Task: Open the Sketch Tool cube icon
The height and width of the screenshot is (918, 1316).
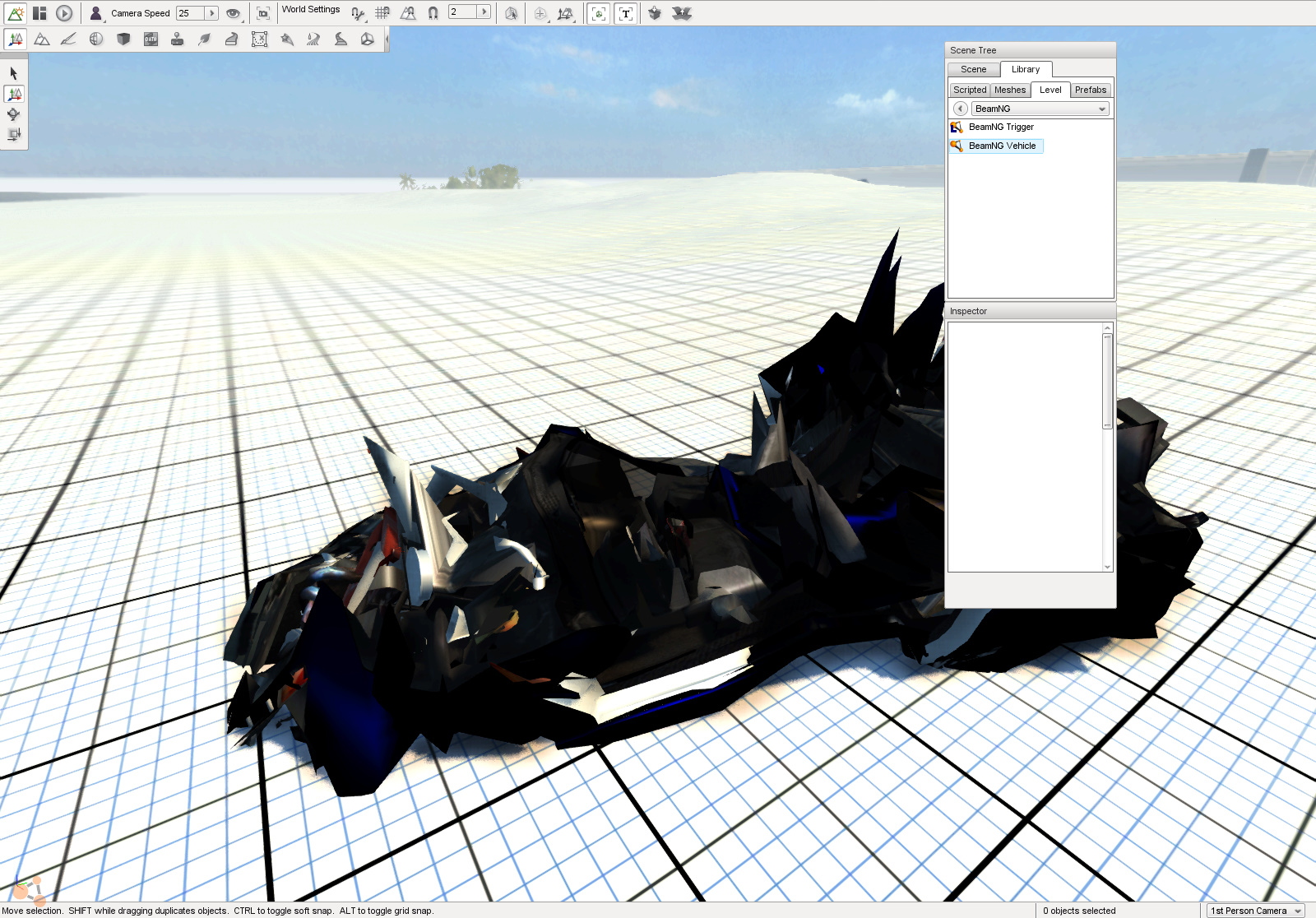Action: click(x=123, y=39)
